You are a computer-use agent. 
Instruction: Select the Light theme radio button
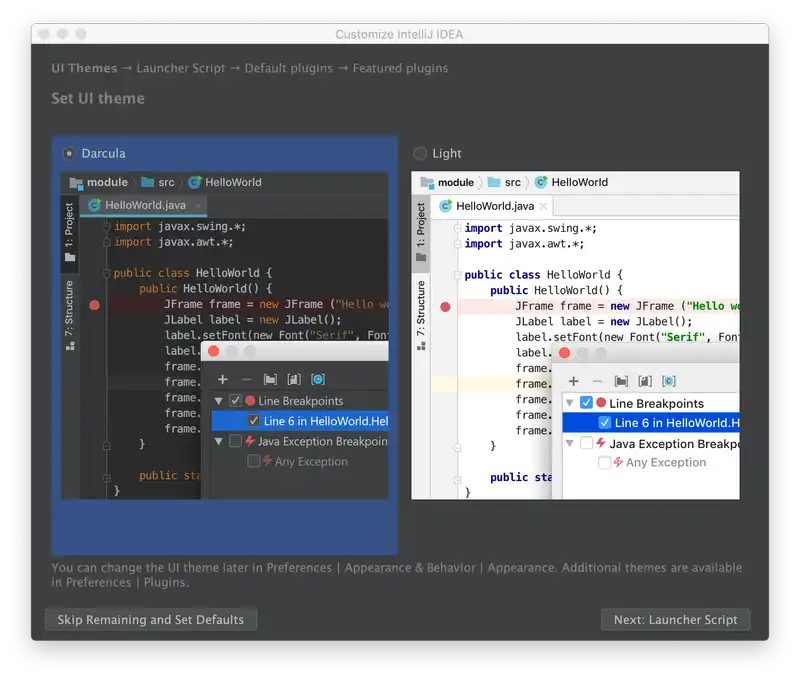(x=420, y=153)
